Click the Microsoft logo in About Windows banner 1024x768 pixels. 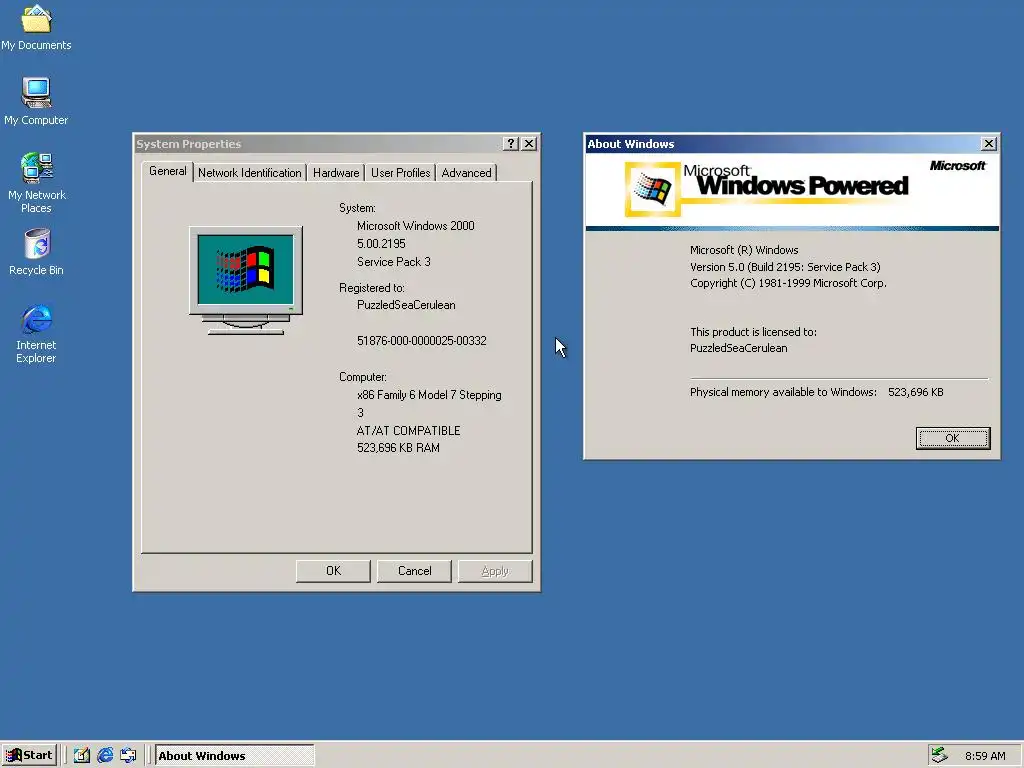957,166
